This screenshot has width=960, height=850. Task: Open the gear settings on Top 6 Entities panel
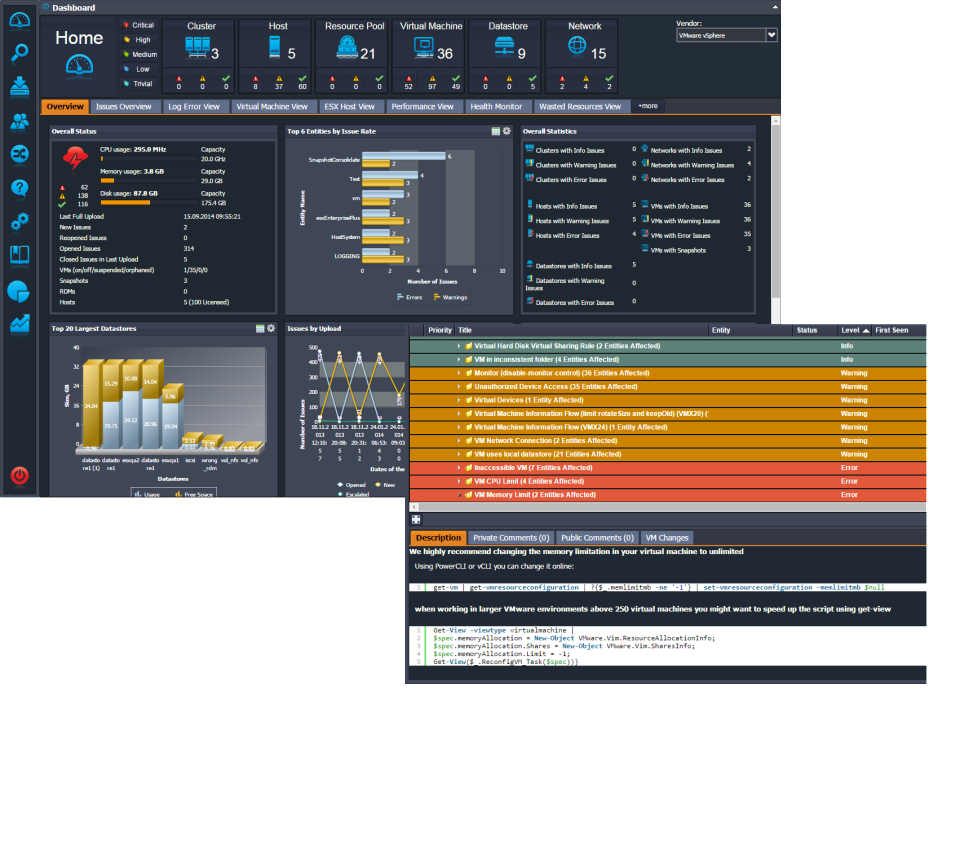507,131
